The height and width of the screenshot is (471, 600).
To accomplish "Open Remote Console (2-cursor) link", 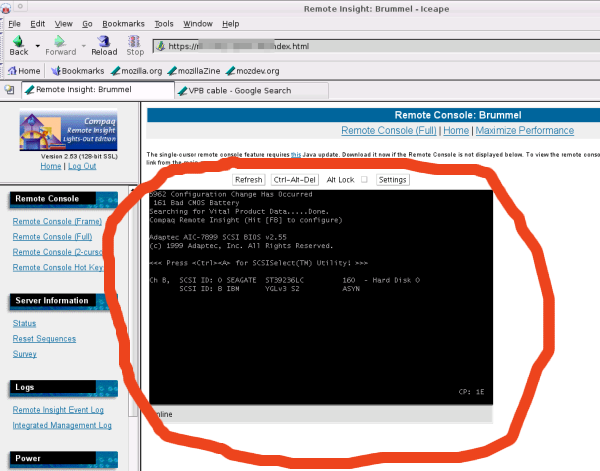I will 57,252.
